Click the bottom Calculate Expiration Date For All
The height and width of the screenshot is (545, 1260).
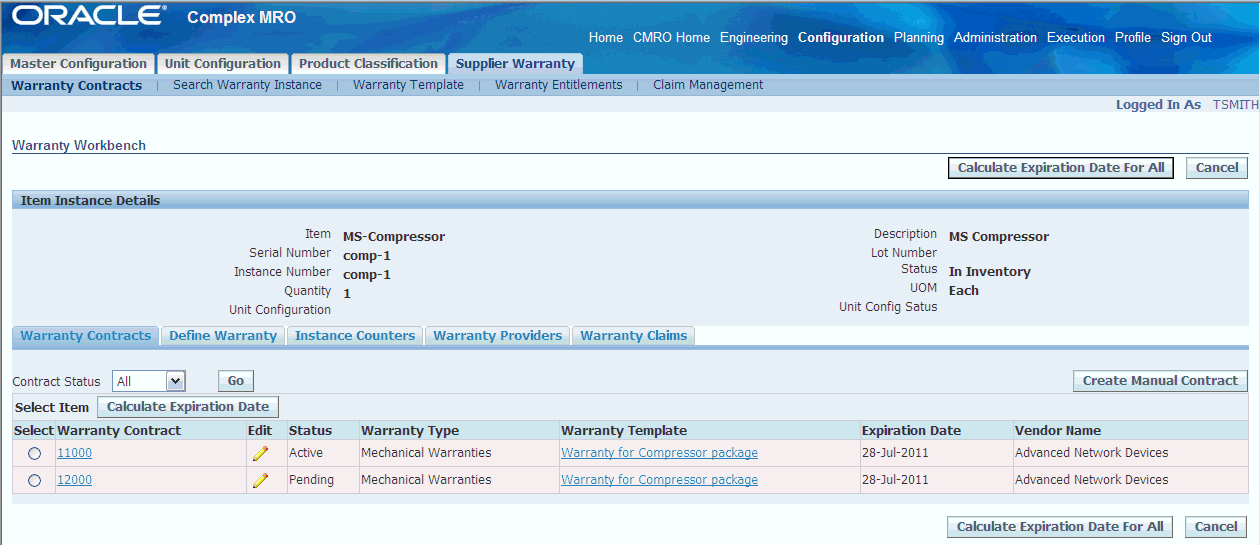pyautogui.click(x=1060, y=527)
